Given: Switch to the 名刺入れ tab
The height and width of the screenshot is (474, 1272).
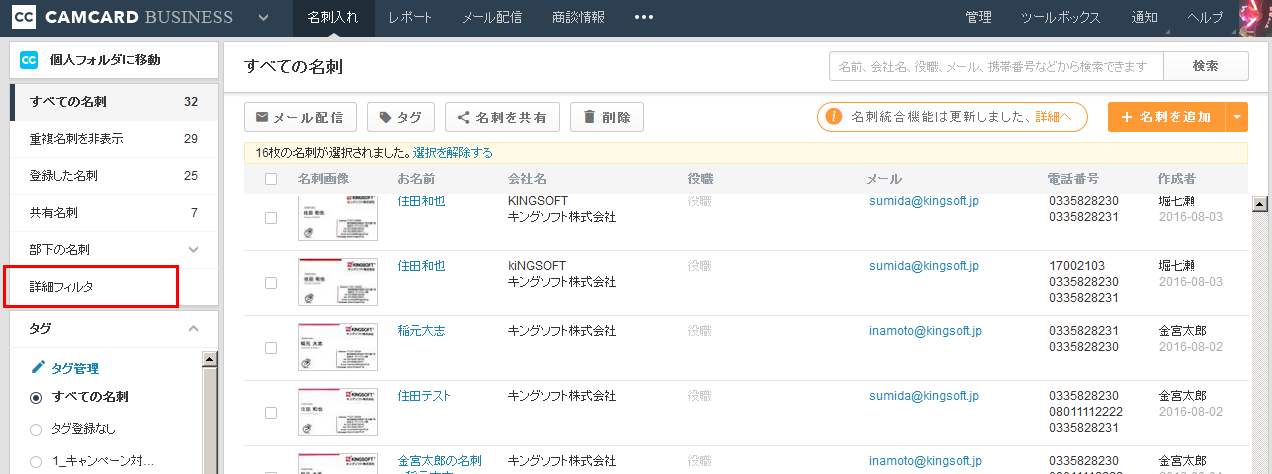Looking at the screenshot, I should coord(333,17).
